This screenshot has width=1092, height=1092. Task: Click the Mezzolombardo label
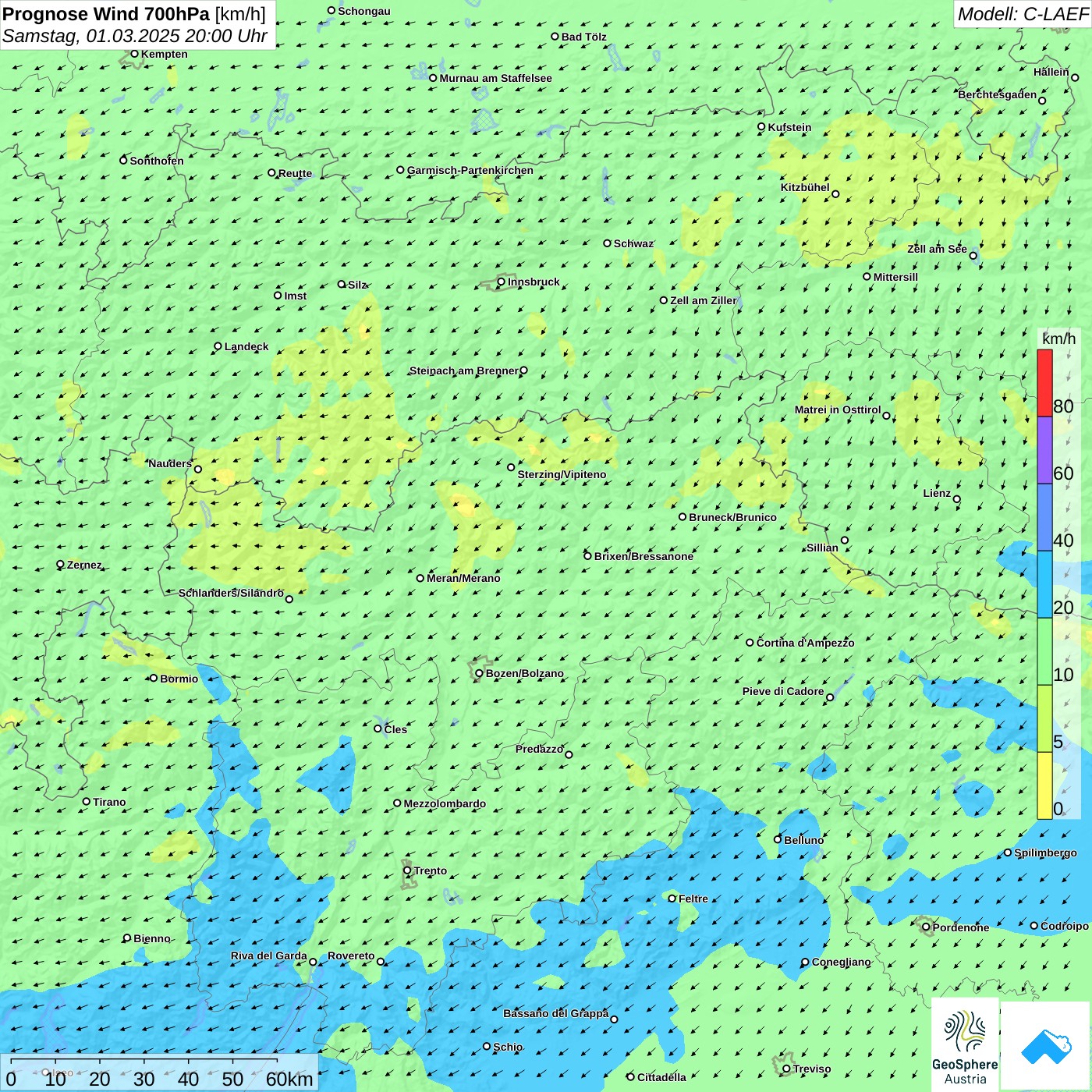pyautogui.click(x=445, y=803)
